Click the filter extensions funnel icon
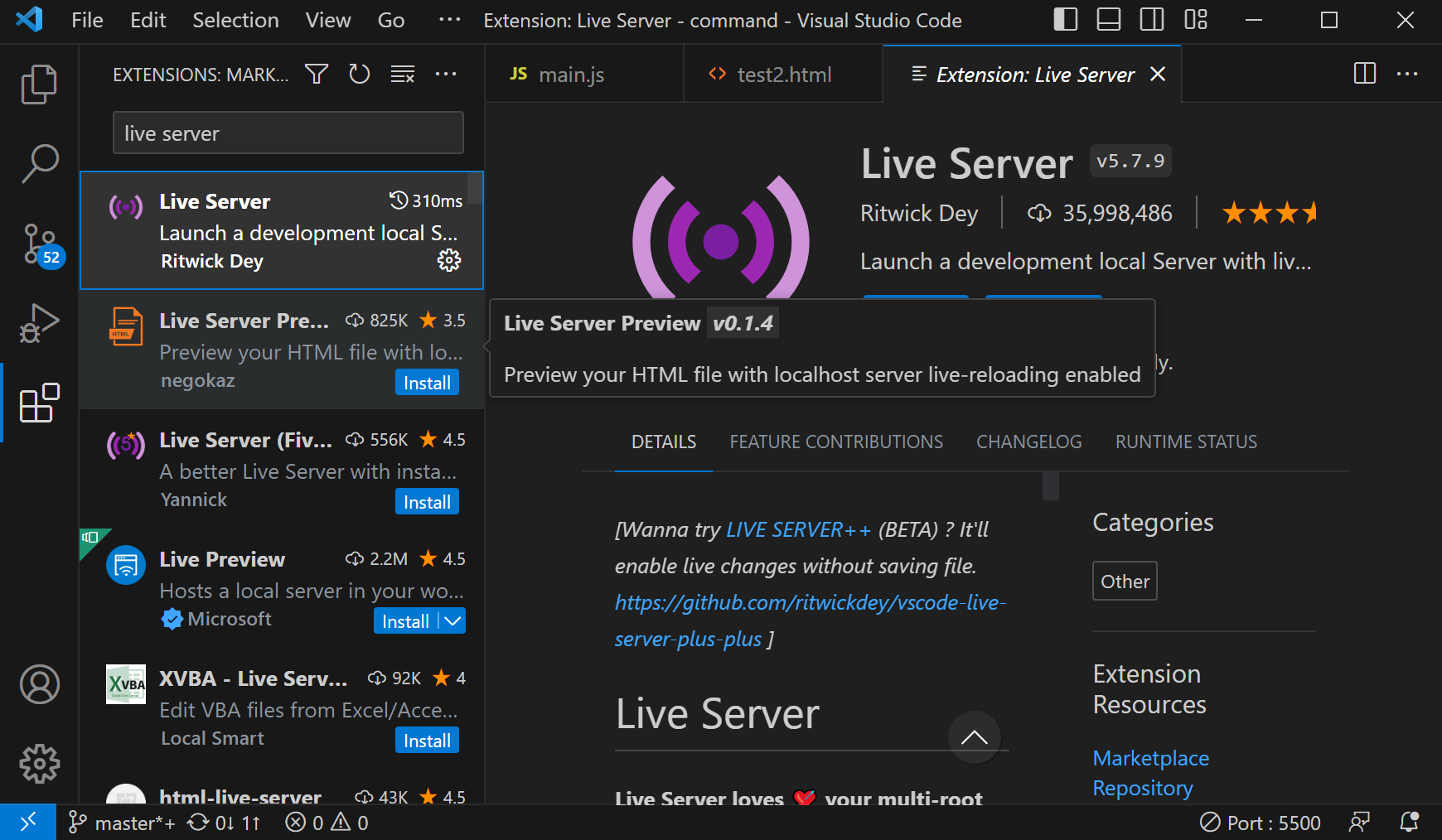 (317, 75)
